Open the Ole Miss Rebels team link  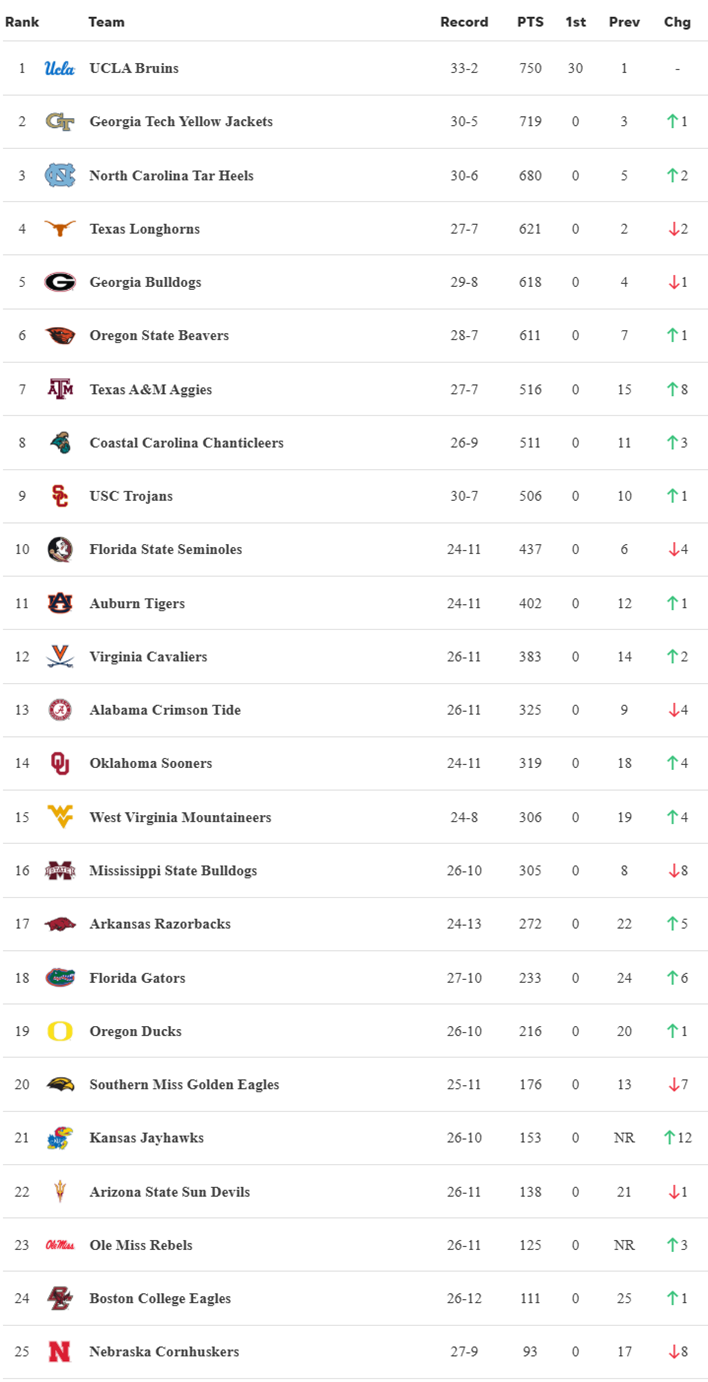pyautogui.click(x=141, y=1245)
